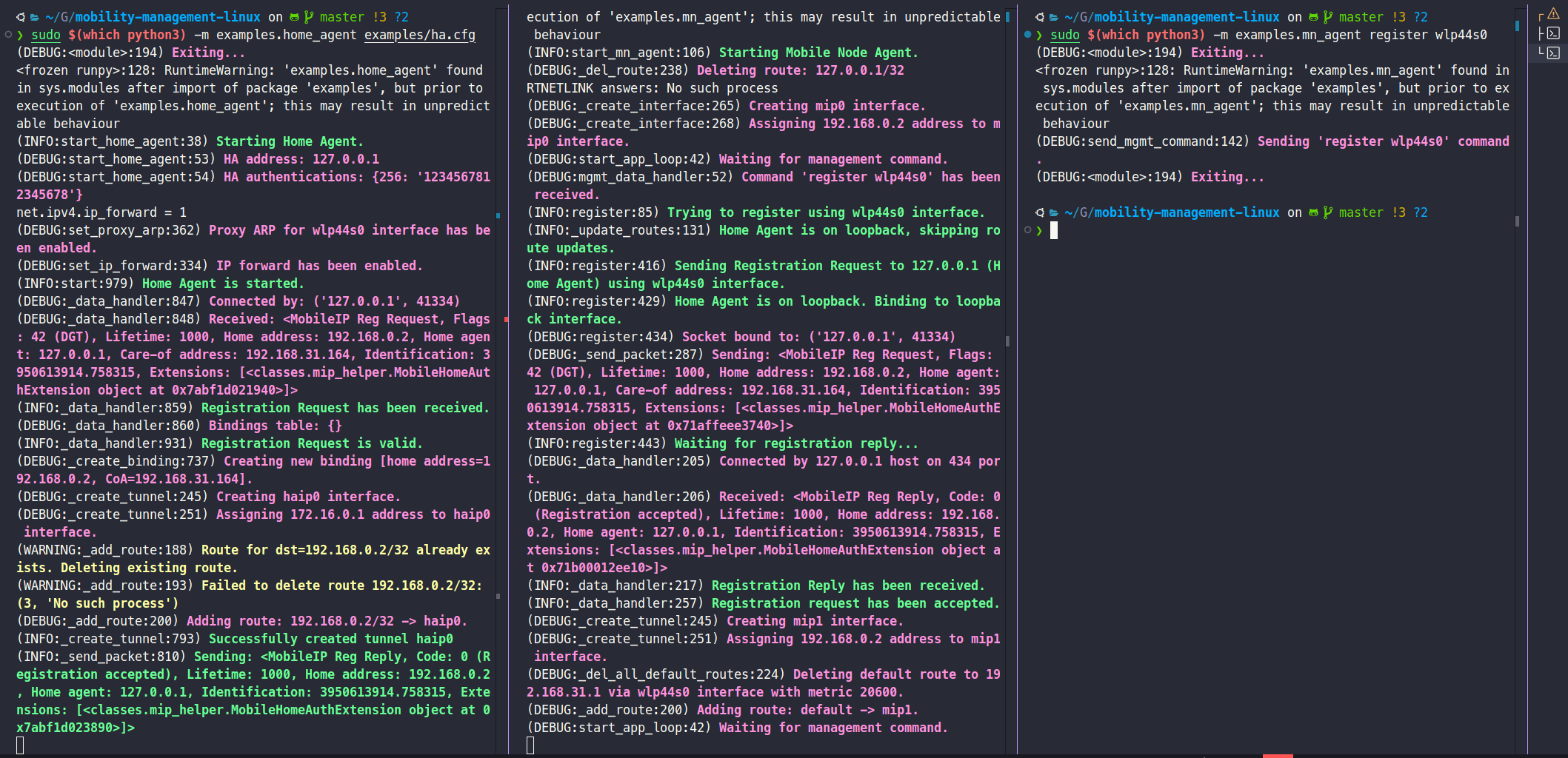Image resolution: width=1568 pixels, height=758 pixels.
Task: Click the 'Deleting route: 127.0.0.1/32' line
Action: [715, 70]
